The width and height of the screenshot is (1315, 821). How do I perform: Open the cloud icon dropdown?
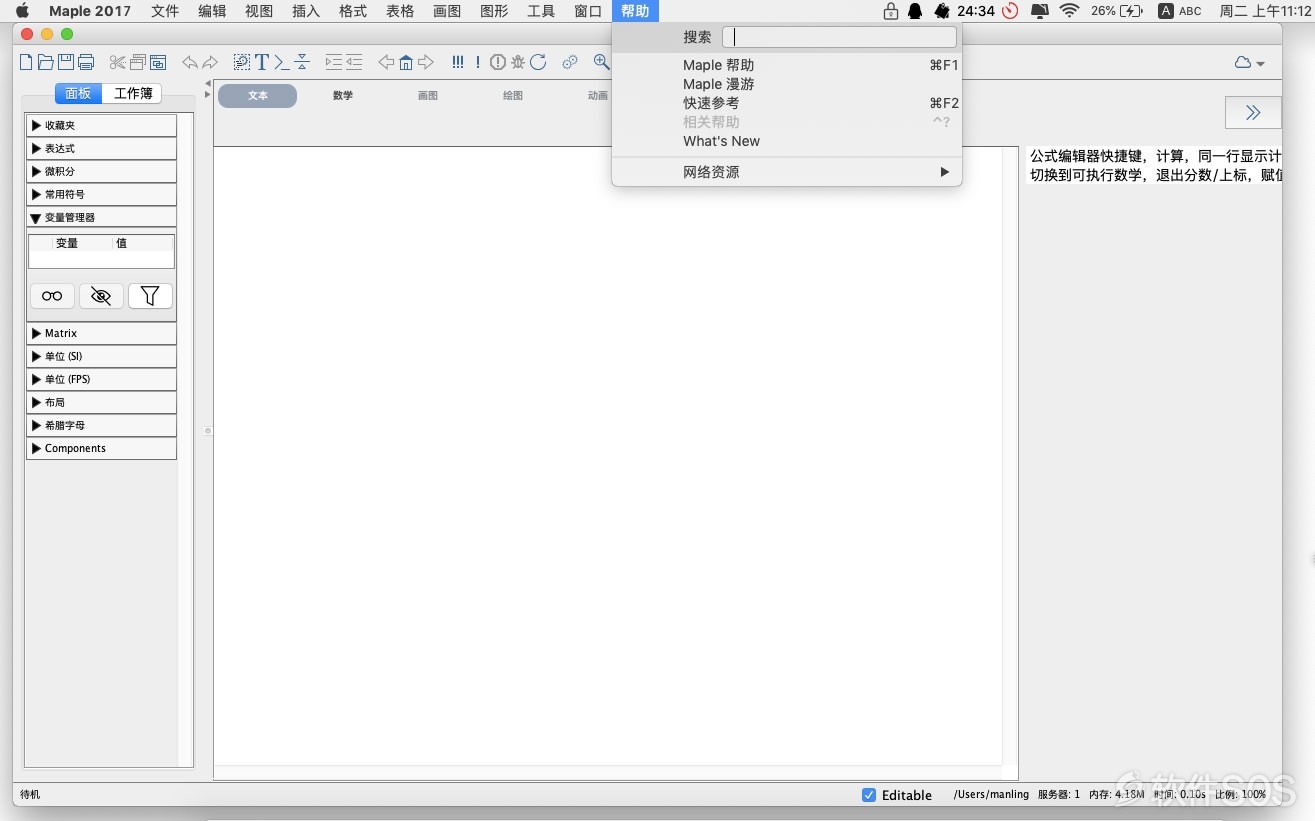tap(1249, 63)
